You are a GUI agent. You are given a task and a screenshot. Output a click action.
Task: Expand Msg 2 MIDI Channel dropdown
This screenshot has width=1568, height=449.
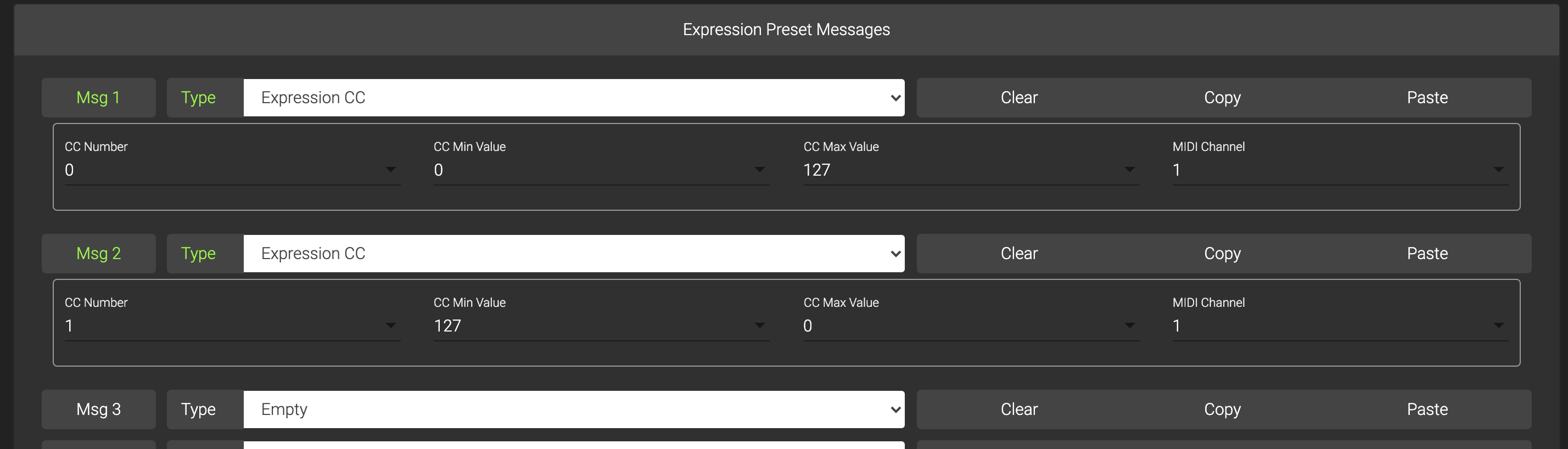[x=1339, y=325]
